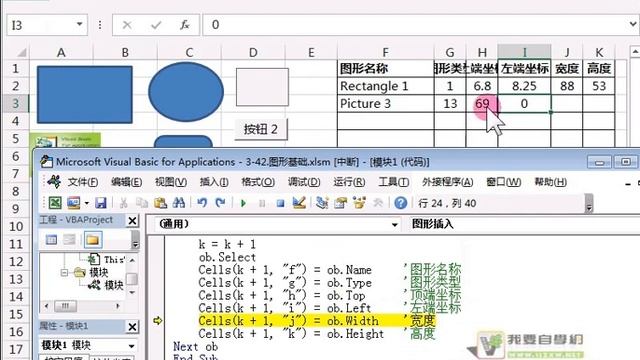Screen dimensions: 640x360
Task: Close the 工程 - VBAProject pane
Action: 132,221
